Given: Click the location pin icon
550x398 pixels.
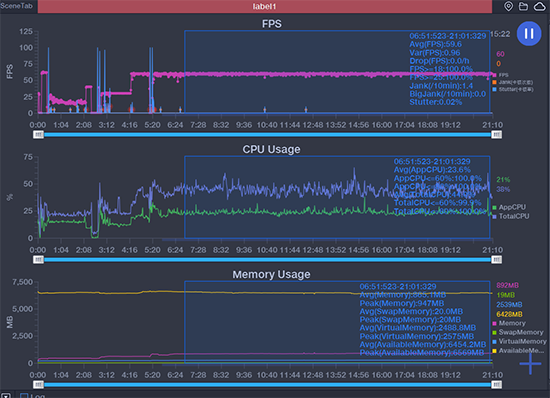Looking at the screenshot, I should pos(508,6).
